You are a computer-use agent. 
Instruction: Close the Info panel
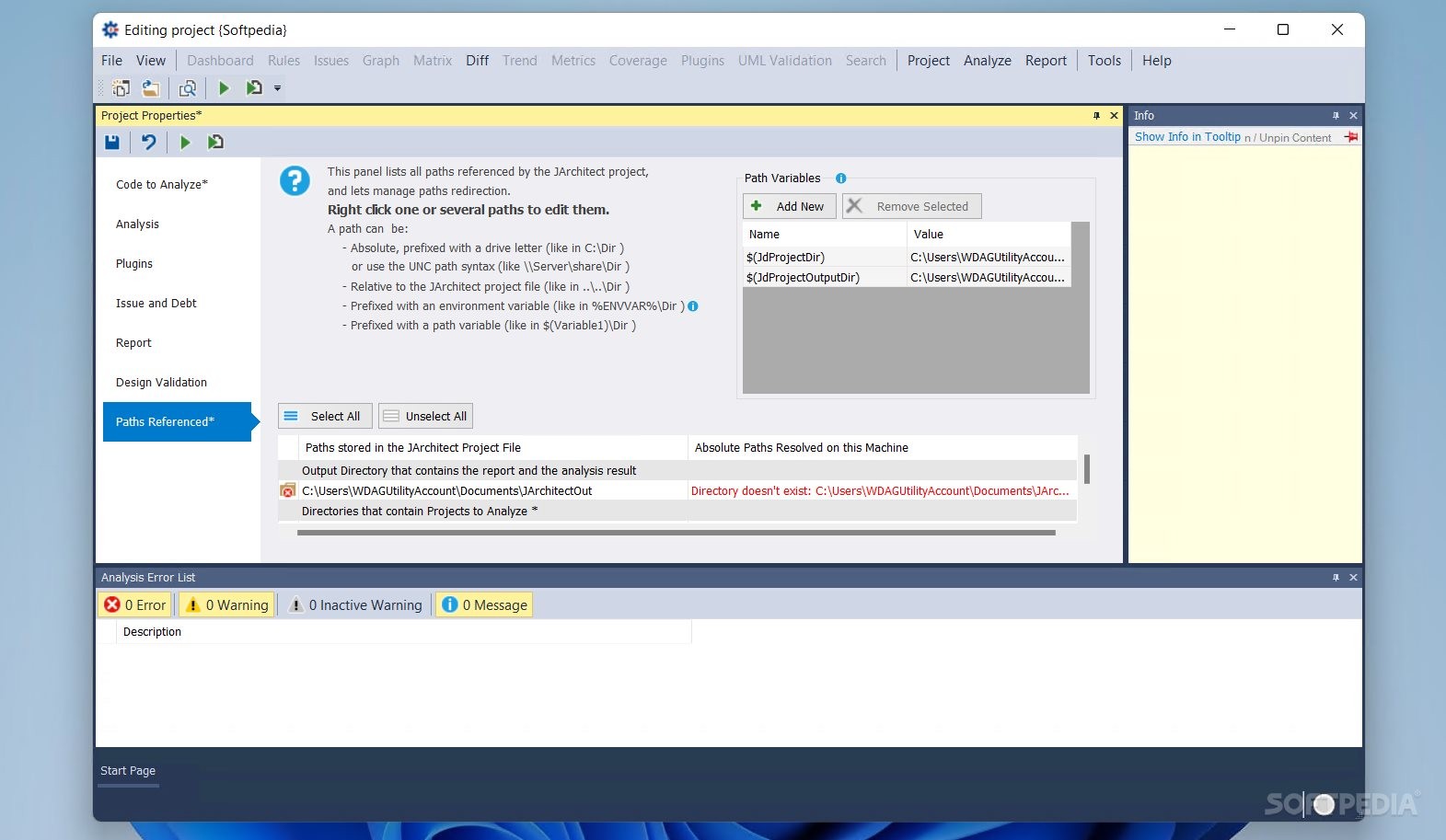[x=1353, y=116]
